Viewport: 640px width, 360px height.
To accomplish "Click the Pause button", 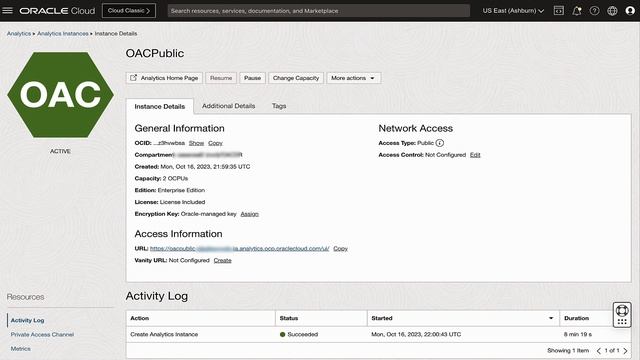I will (x=252, y=78).
